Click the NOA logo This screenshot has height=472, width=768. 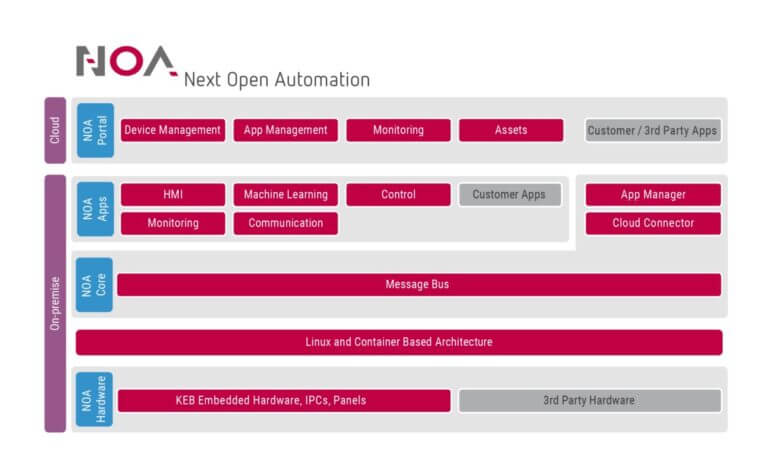[125, 62]
